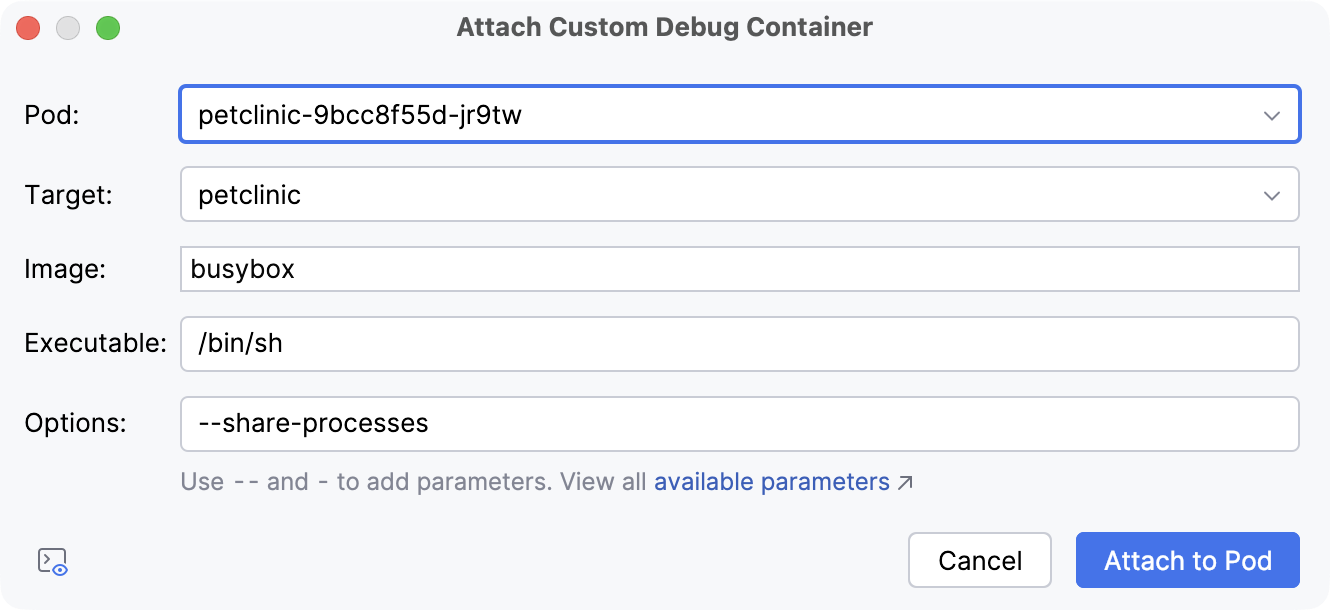Click the chevron on the Target combo box
The width and height of the screenshot is (1330, 610).
point(1273,194)
